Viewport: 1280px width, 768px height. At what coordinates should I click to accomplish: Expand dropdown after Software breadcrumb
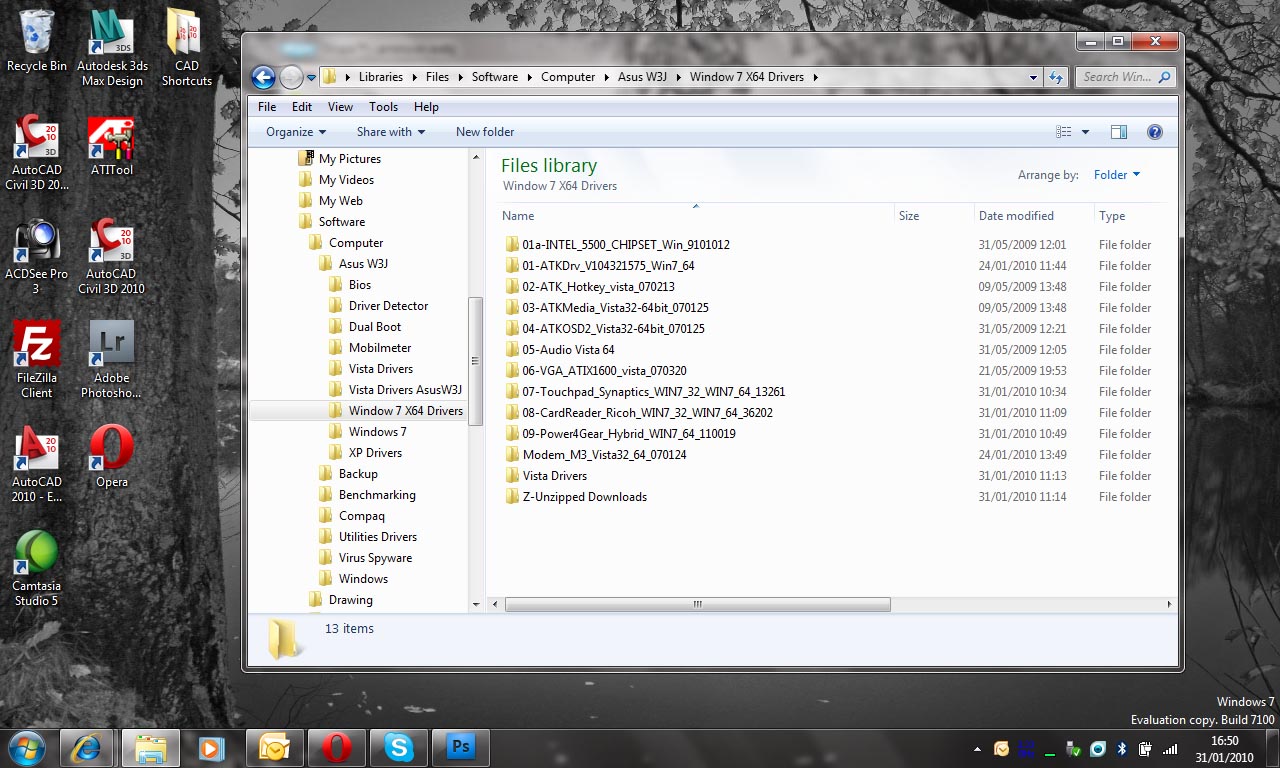[x=530, y=77]
